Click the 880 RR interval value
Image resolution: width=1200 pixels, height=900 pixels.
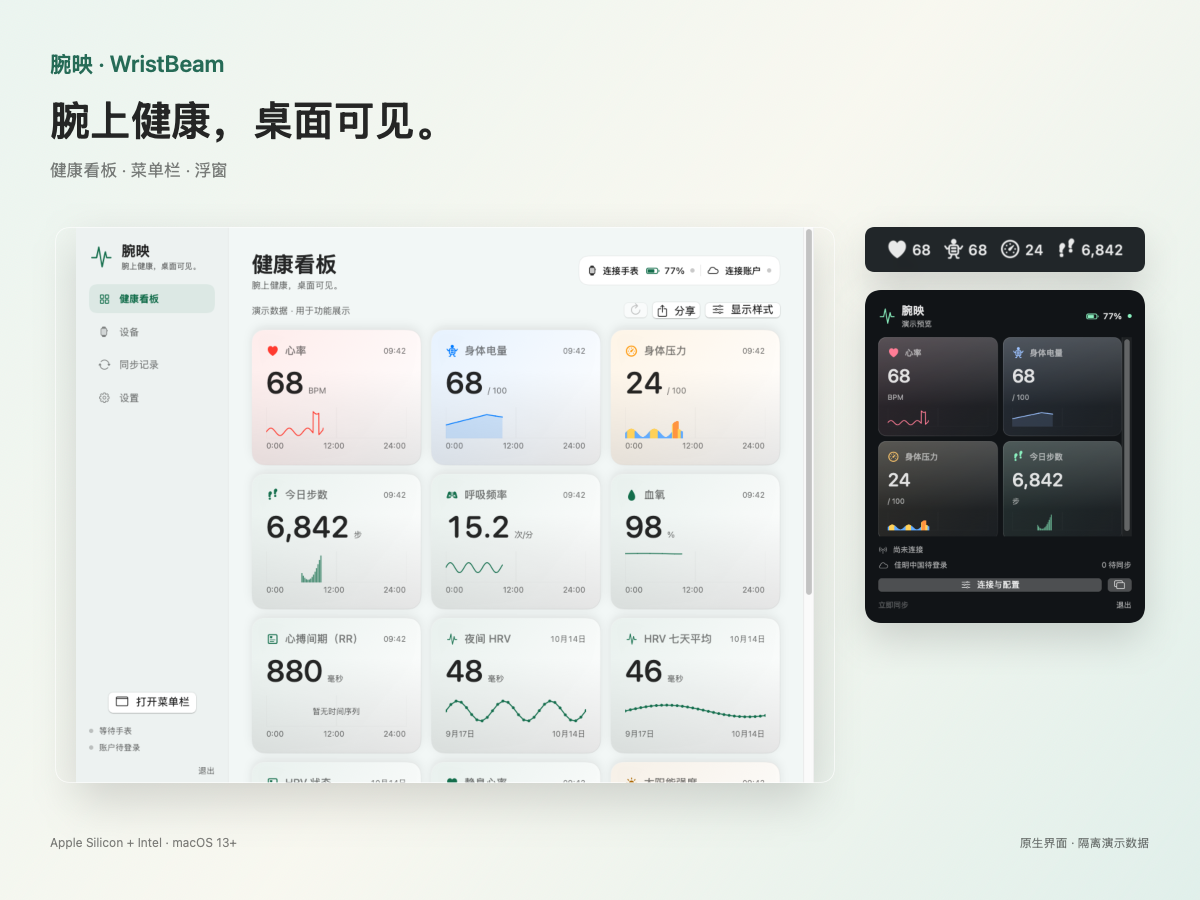pos(294,671)
